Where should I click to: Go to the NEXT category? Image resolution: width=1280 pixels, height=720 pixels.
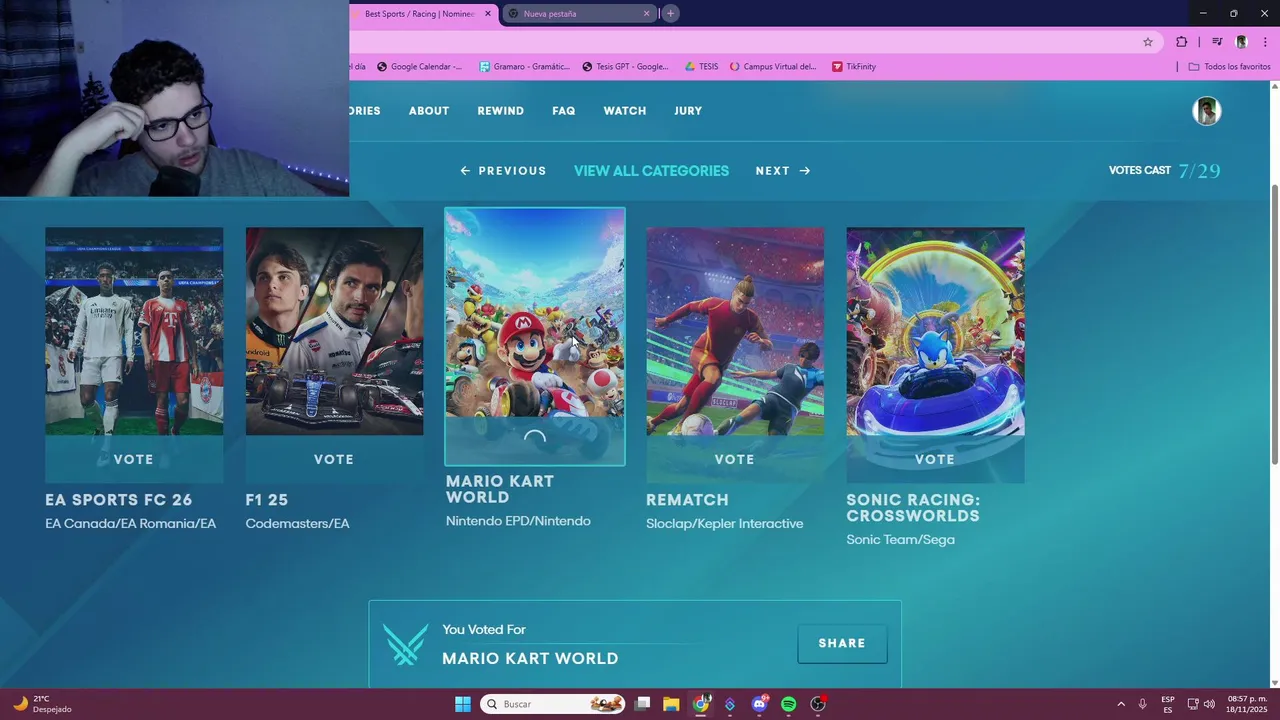(783, 171)
